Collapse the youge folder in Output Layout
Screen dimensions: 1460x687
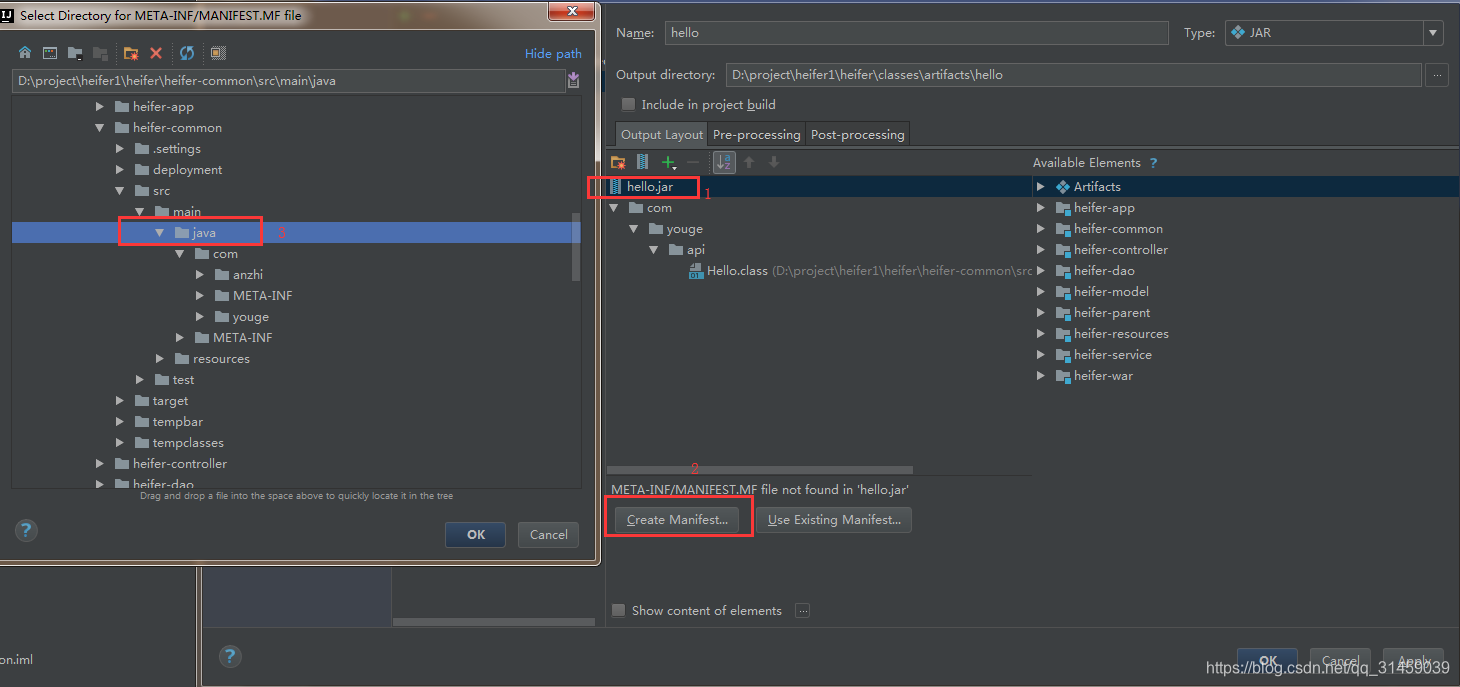click(x=633, y=229)
